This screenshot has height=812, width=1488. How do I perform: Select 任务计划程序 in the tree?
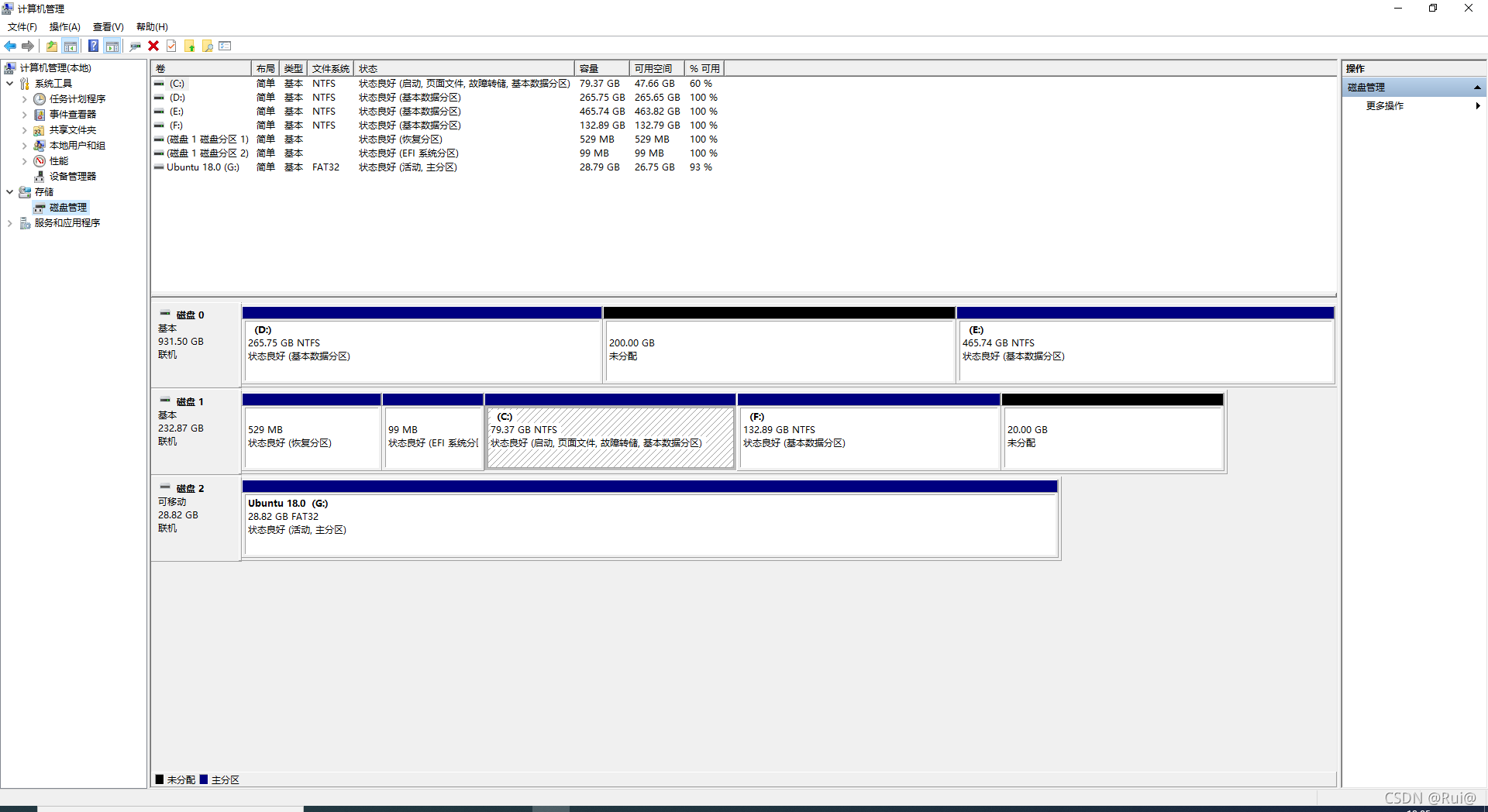77,99
